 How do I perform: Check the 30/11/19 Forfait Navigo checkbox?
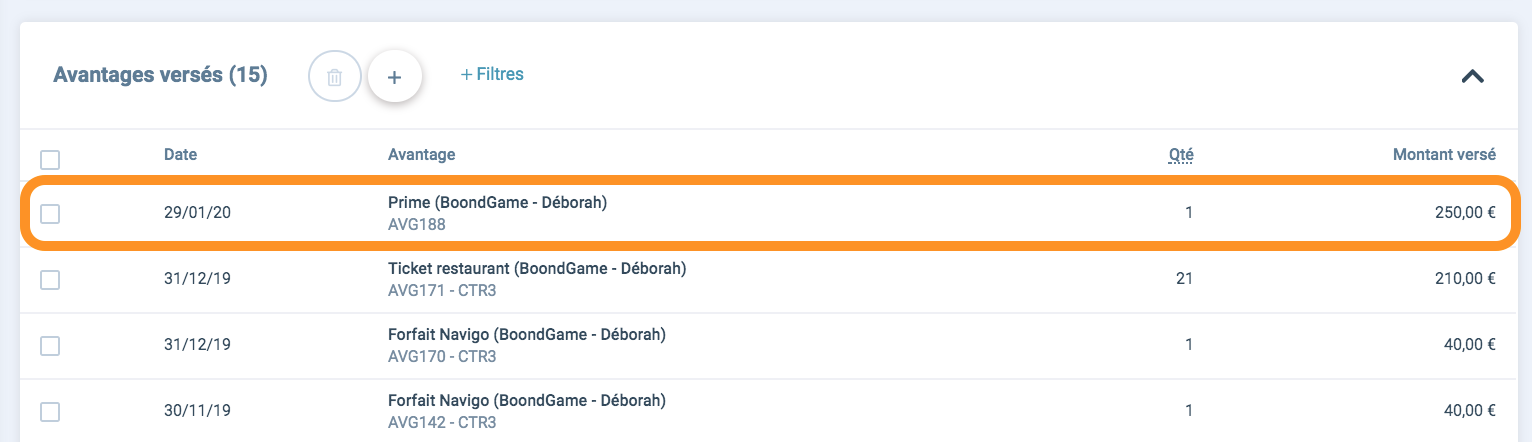[x=50, y=411]
